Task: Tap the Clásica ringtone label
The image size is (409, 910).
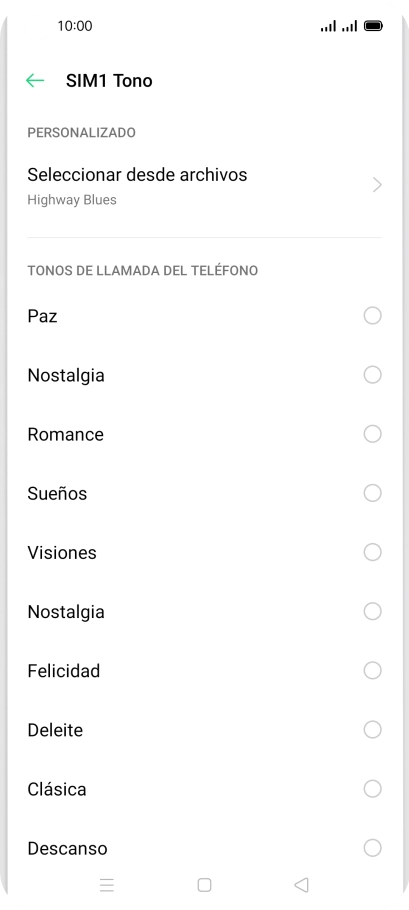Action: click(x=57, y=789)
